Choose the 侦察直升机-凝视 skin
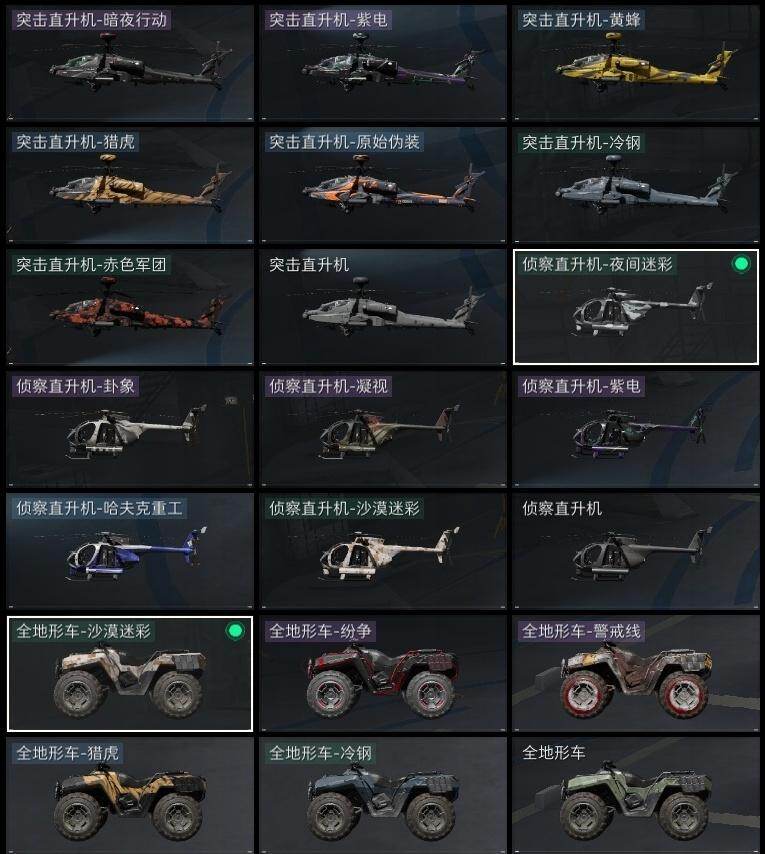The image size is (765, 854). click(x=383, y=429)
